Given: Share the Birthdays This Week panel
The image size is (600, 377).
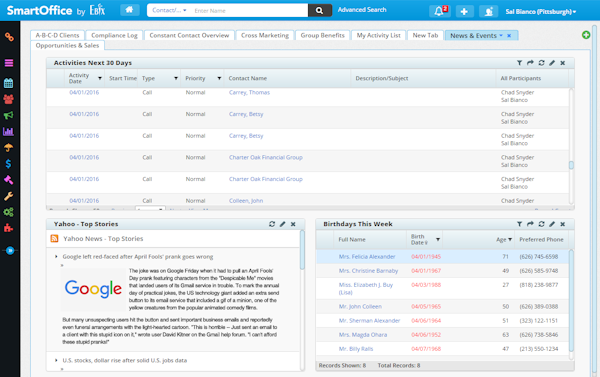Looking at the screenshot, I should [530, 224].
